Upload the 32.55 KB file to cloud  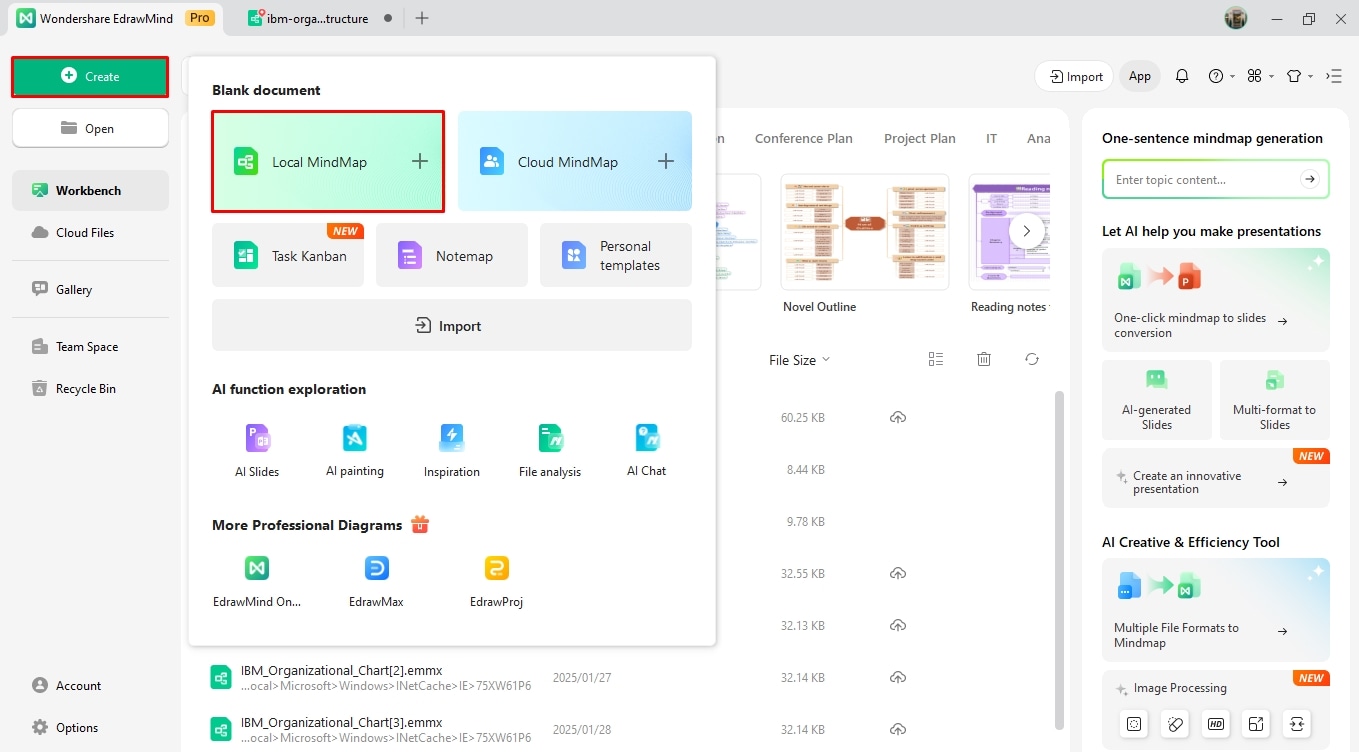[x=898, y=573]
